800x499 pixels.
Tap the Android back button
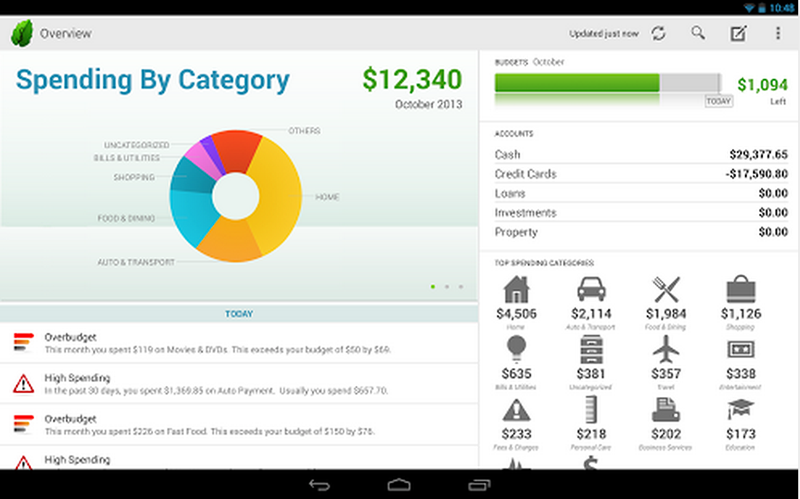[319, 485]
